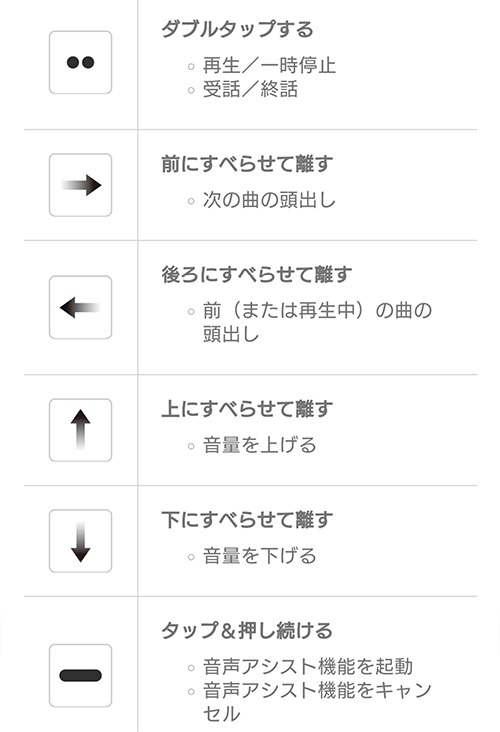
Task: Click the 音量を上げる bullet item
Action: tap(260, 445)
